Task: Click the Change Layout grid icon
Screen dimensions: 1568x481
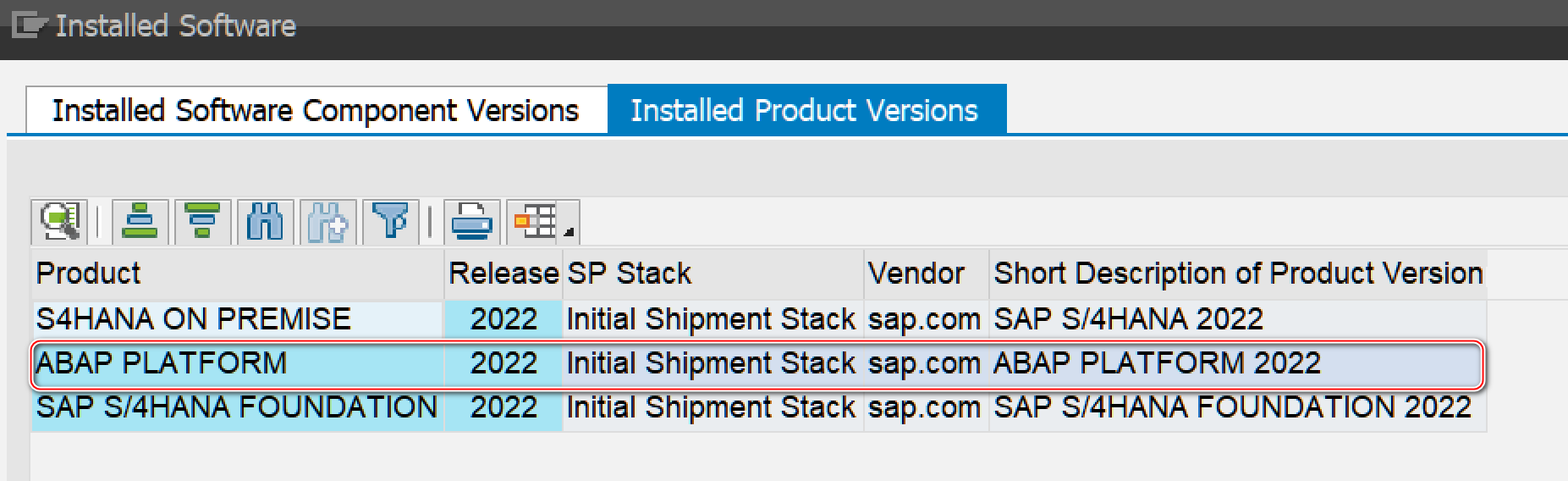Action: point(535,222)
